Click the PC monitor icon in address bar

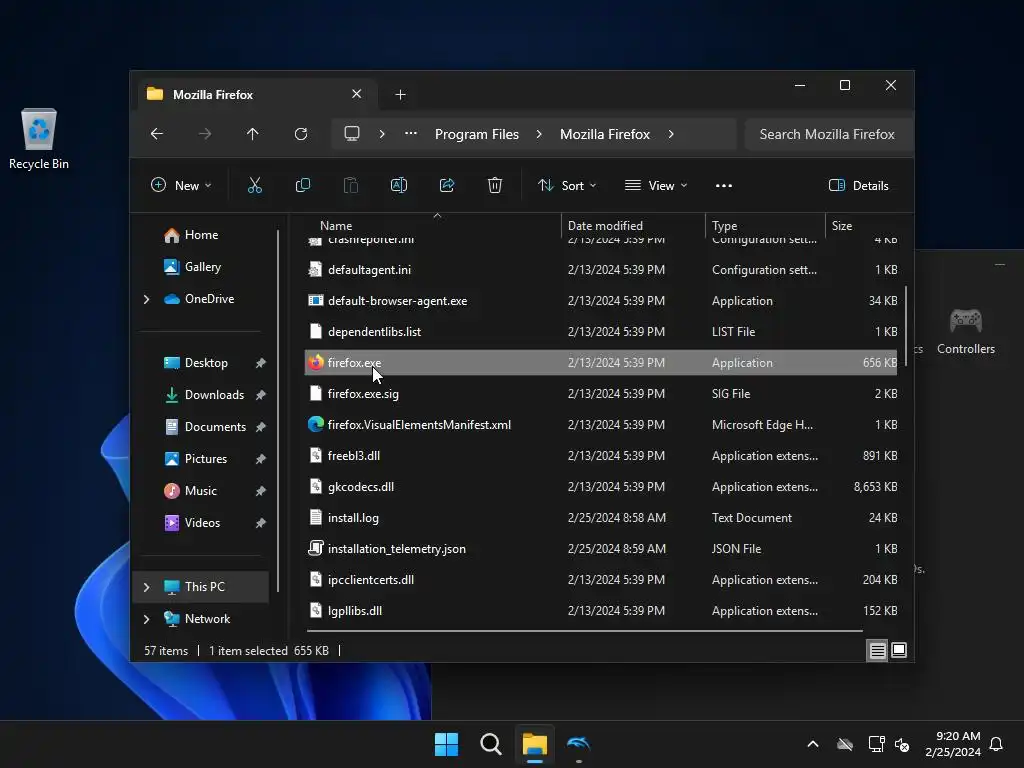click(x=352, y=133)
